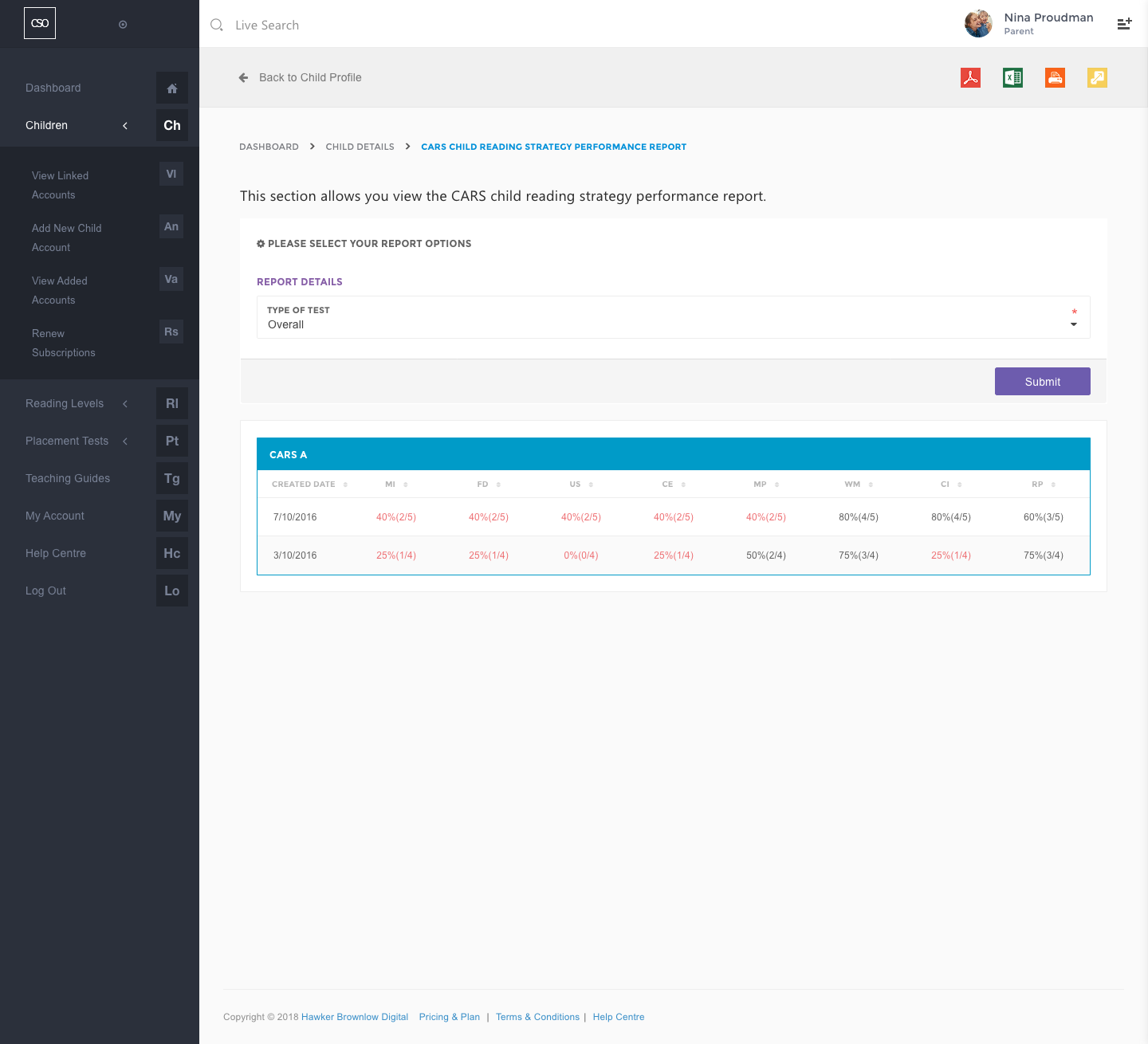Open Terms & Conditions footer link
The width and height of the screenshot is (1148, 1044).
[x=537, y=1017]
